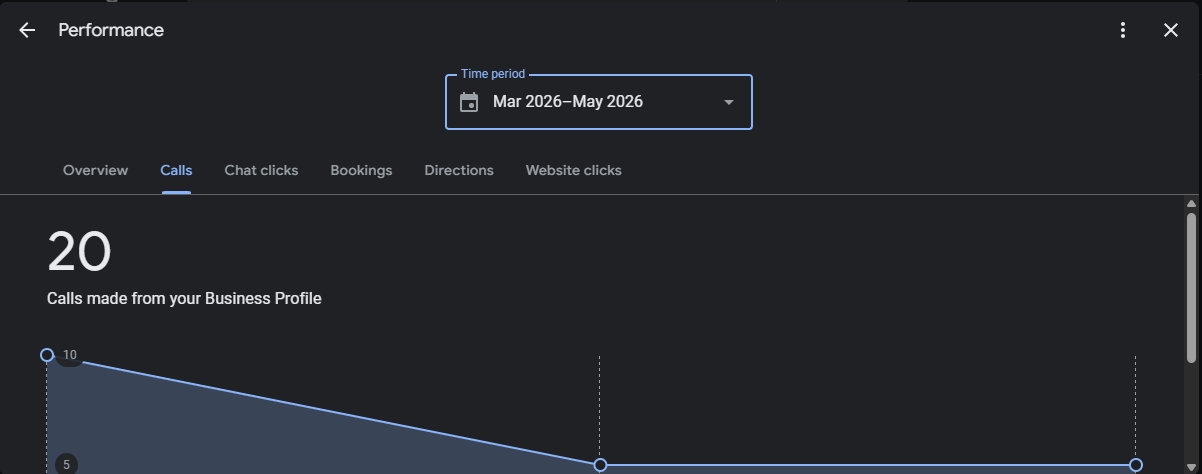Select the Mar 2026–May 2026 time period field

coord(598,102)
